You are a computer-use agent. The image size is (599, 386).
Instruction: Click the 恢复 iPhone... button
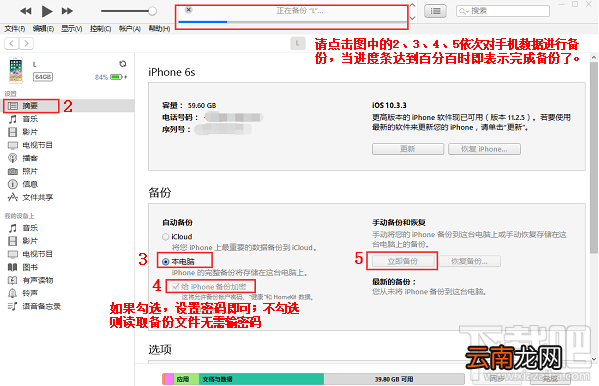coord(484,149)
